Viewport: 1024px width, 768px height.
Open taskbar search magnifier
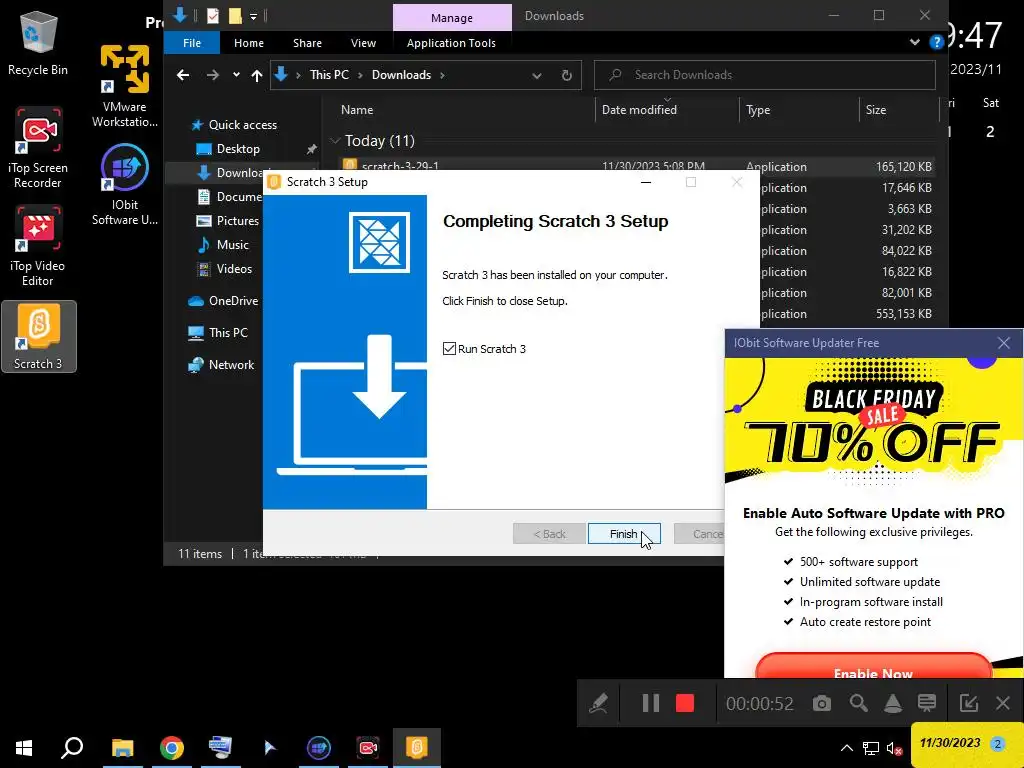(72, 747)
